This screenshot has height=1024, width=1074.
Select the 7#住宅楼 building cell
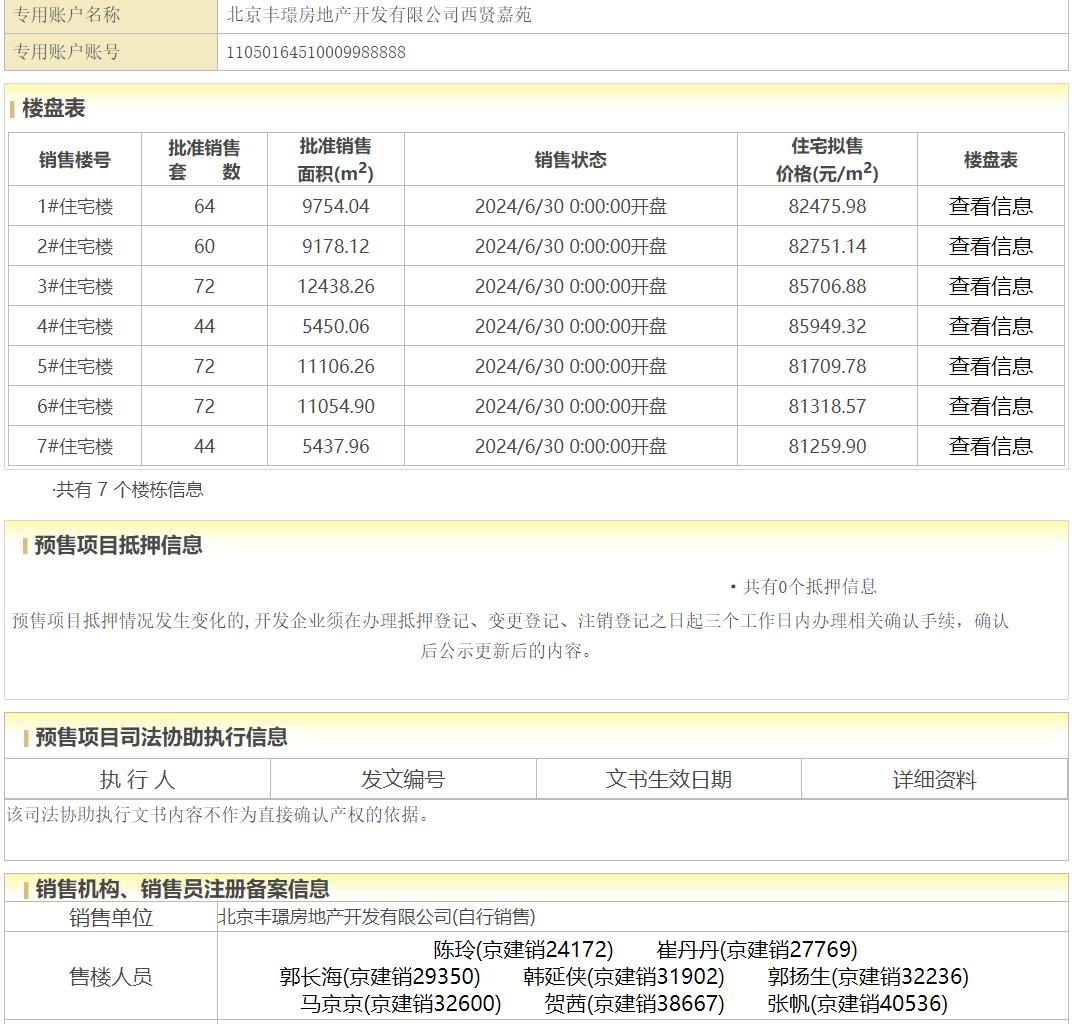point(75,447)
